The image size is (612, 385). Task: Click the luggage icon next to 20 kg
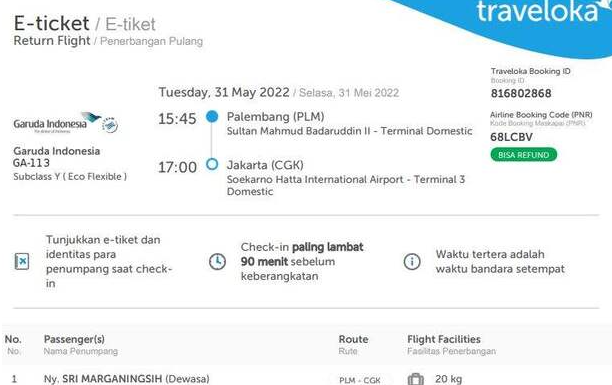[x=416, y=379]
